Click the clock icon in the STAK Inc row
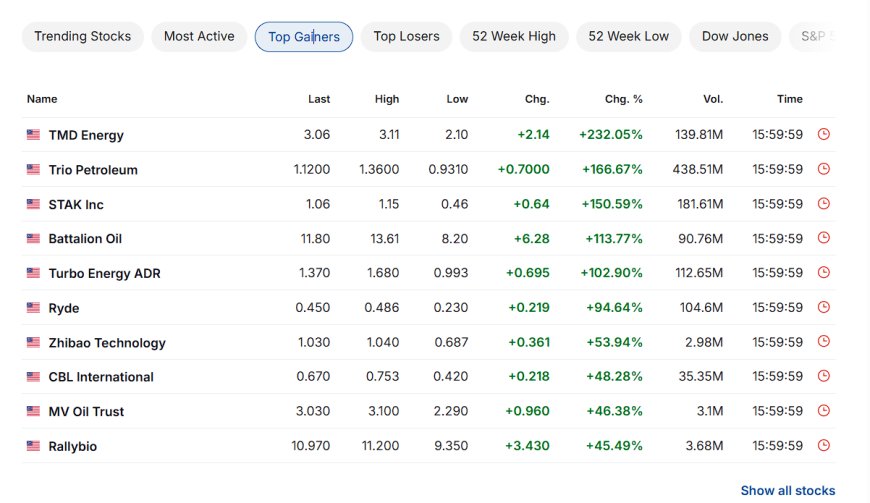870x503 pixels. (823, 204)
